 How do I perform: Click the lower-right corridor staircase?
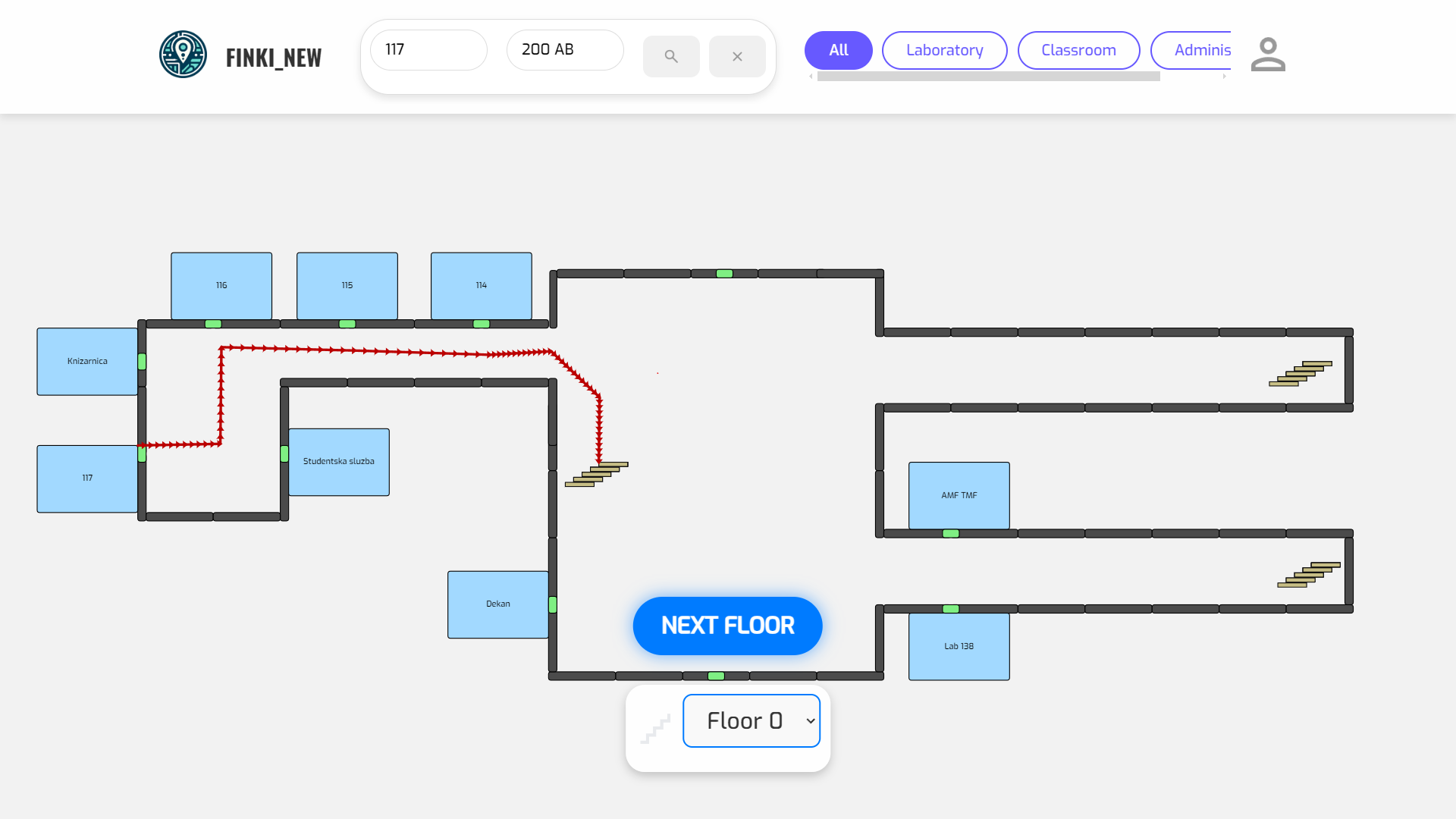tap(1308, 575)
